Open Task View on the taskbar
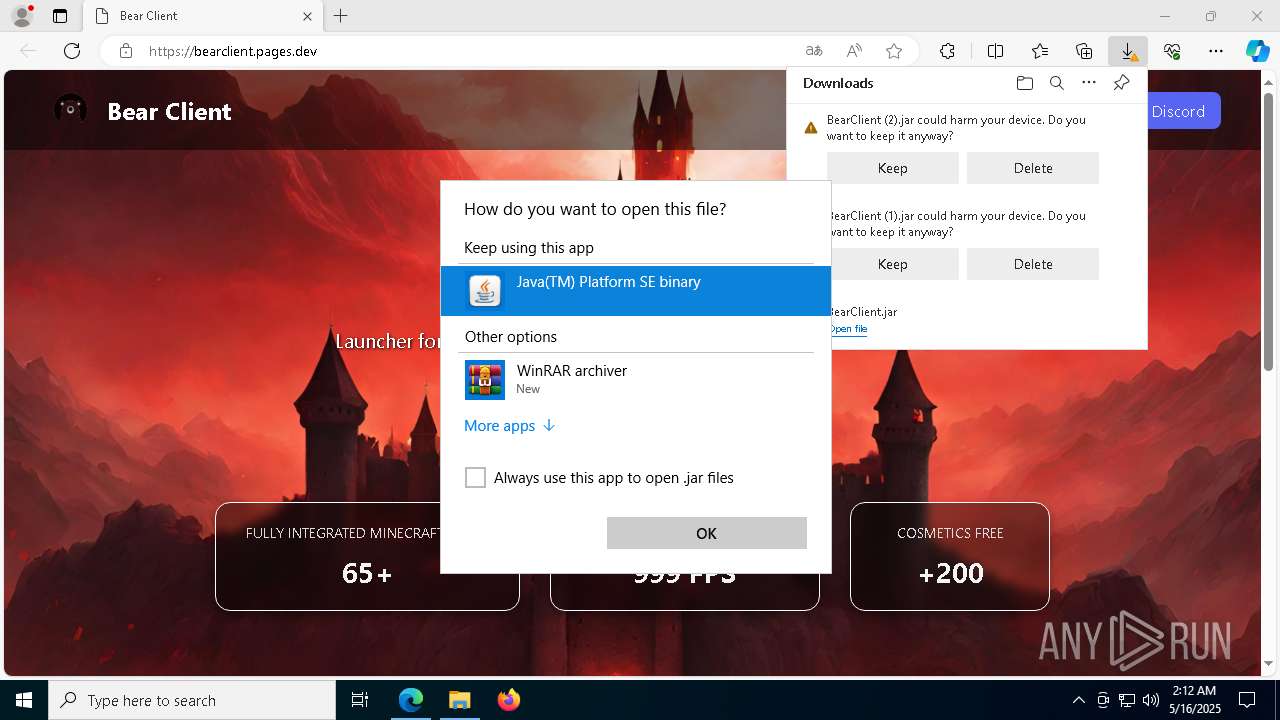The height and width of the screenshot is (720, 1280). click(x=360, y=700)
